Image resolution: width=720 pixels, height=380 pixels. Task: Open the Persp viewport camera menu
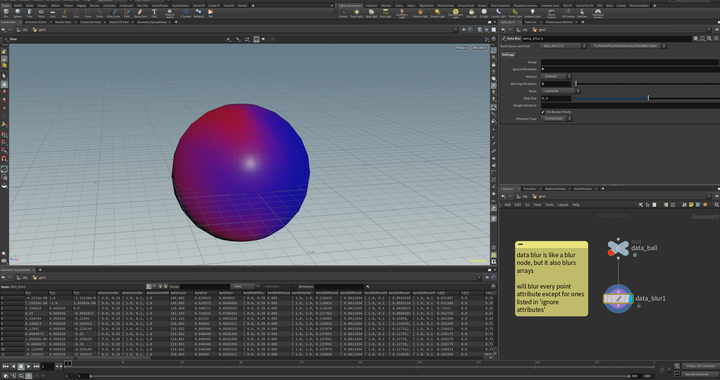(x=461, y=48)
